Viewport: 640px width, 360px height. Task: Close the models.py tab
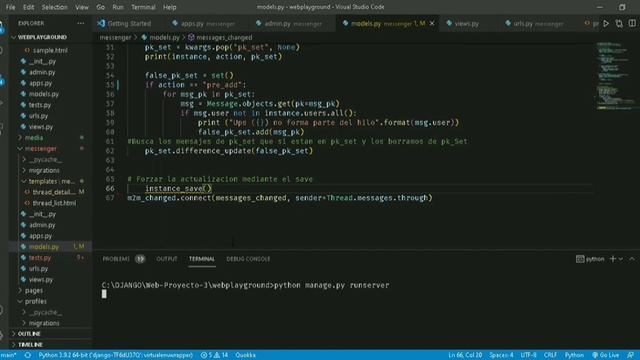(432, 24)
